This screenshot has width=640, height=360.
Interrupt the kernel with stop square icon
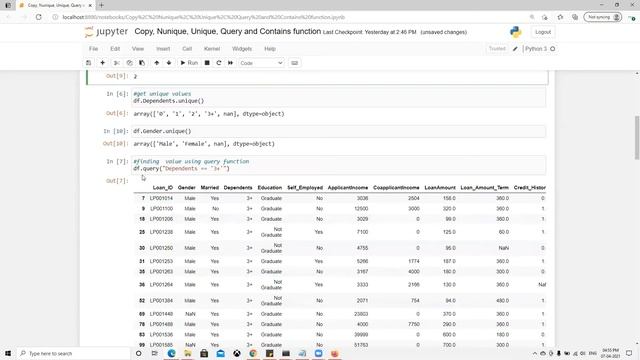[207, 63]
